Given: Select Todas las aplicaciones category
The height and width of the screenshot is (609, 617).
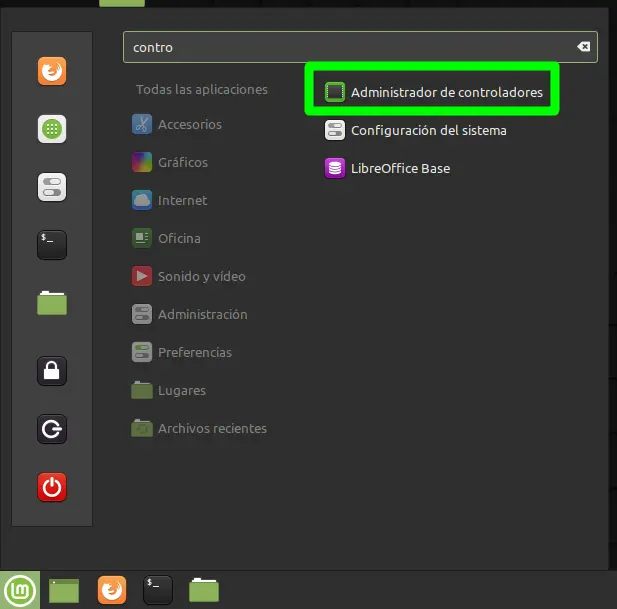Looking at the screenshot, I should [202, 90].
